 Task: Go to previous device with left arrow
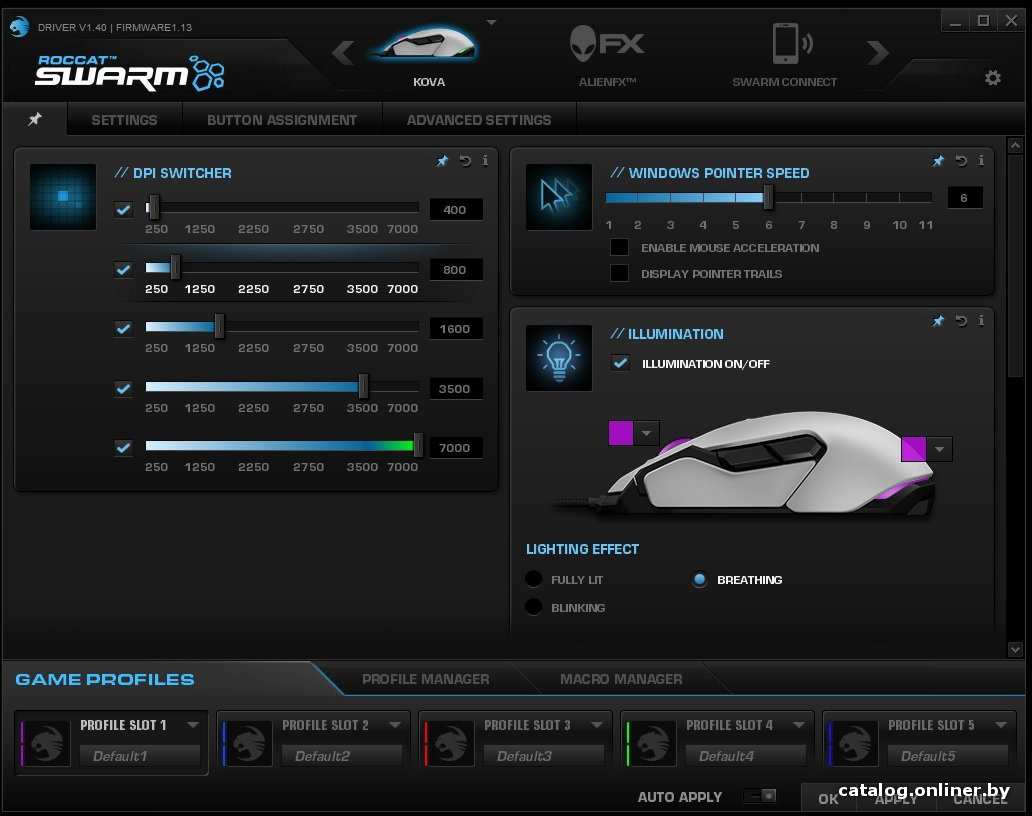point(343,52)
